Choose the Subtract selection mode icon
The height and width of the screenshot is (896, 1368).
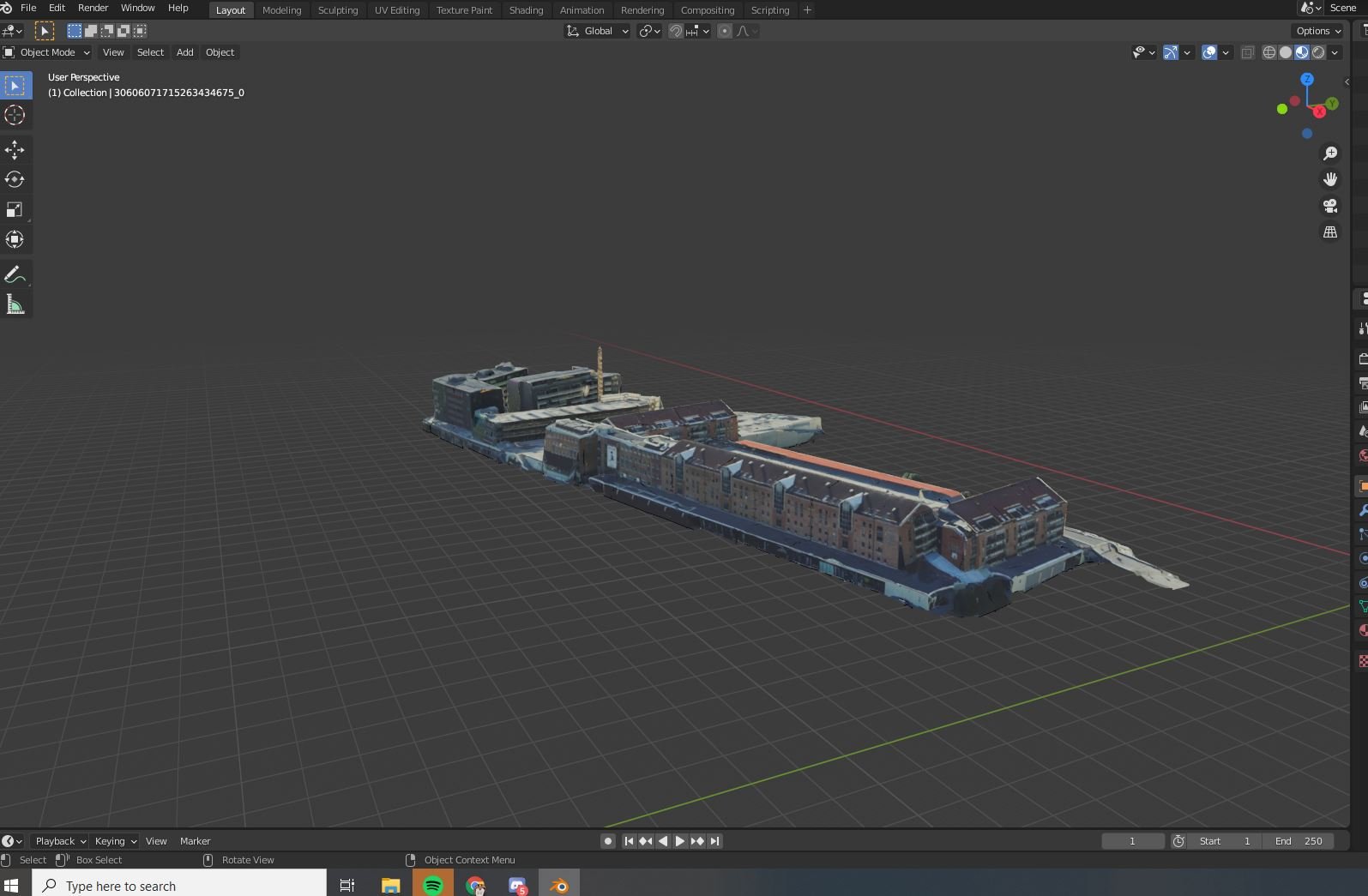pos(107,31)
